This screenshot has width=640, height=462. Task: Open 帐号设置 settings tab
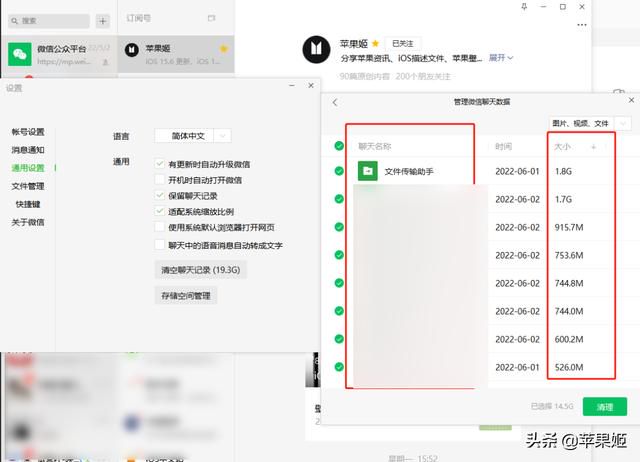[x=28, y=132]
